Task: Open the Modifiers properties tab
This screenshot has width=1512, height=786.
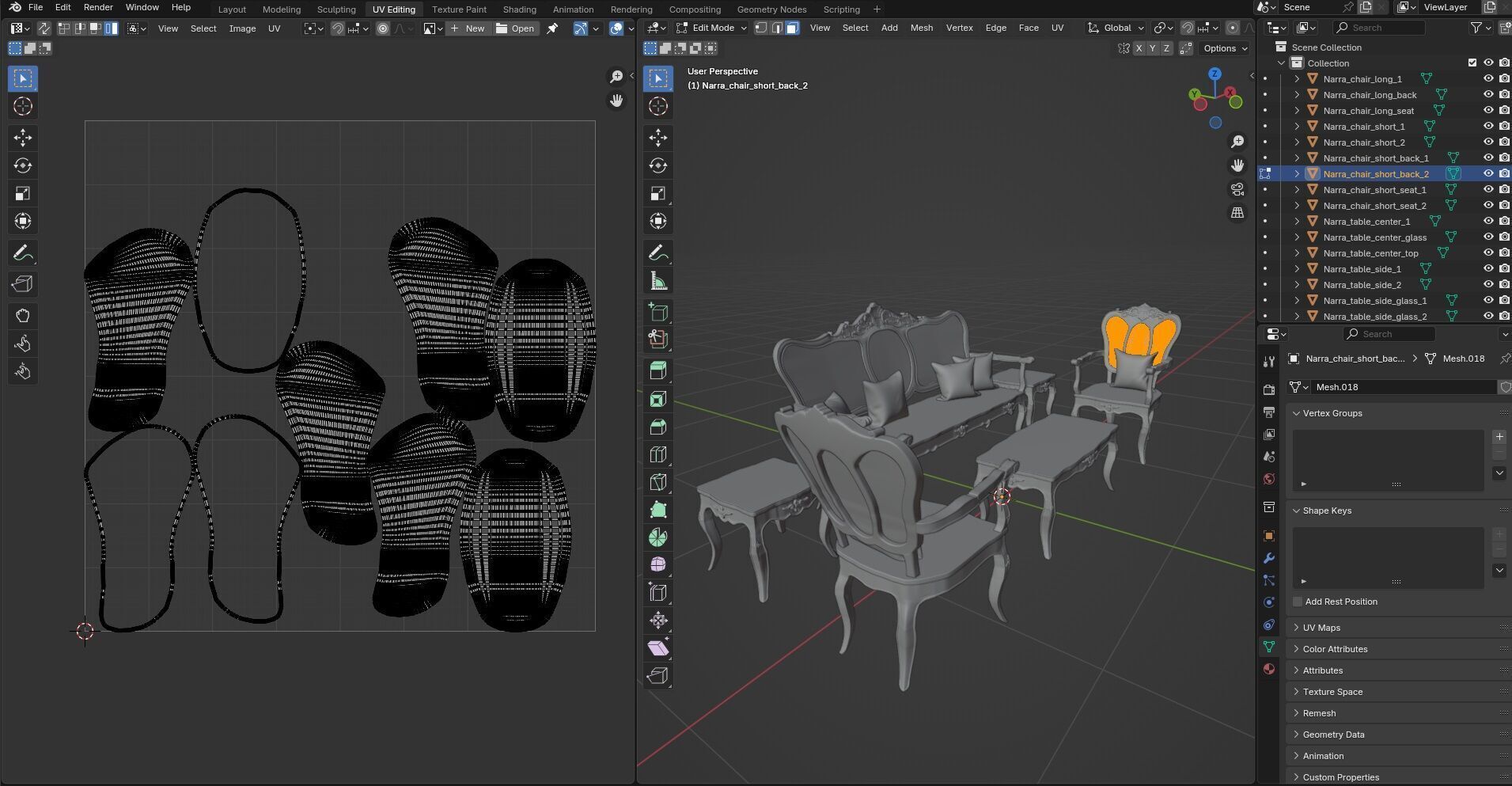Action: point(1269,558)
